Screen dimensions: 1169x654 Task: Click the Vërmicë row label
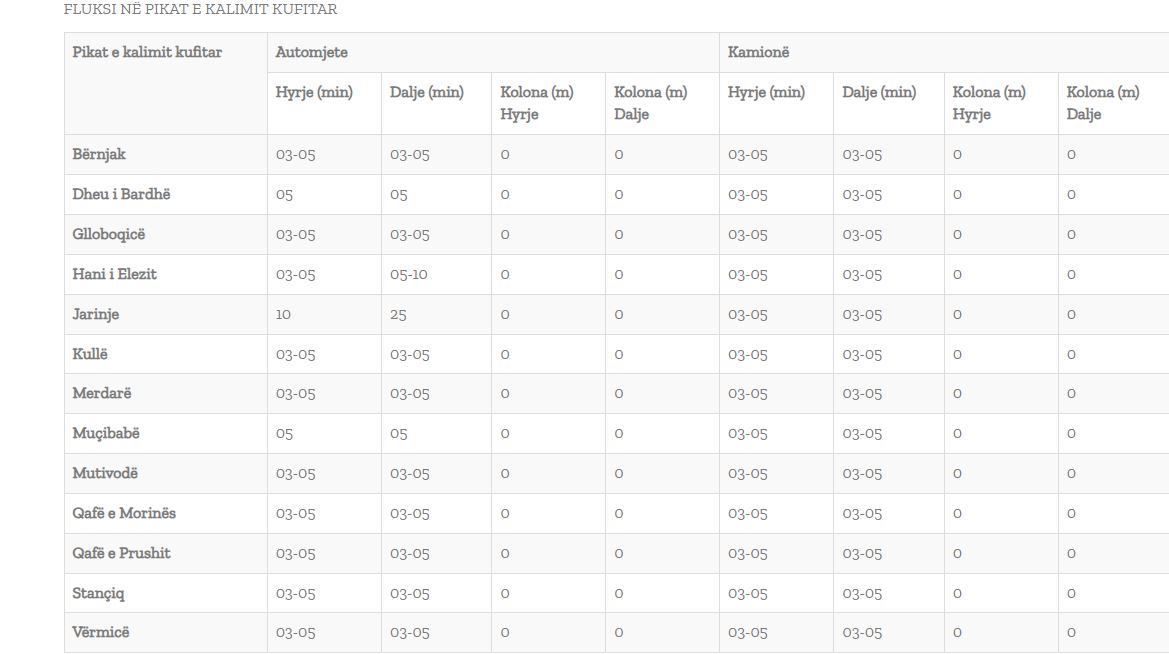(101, 632)
